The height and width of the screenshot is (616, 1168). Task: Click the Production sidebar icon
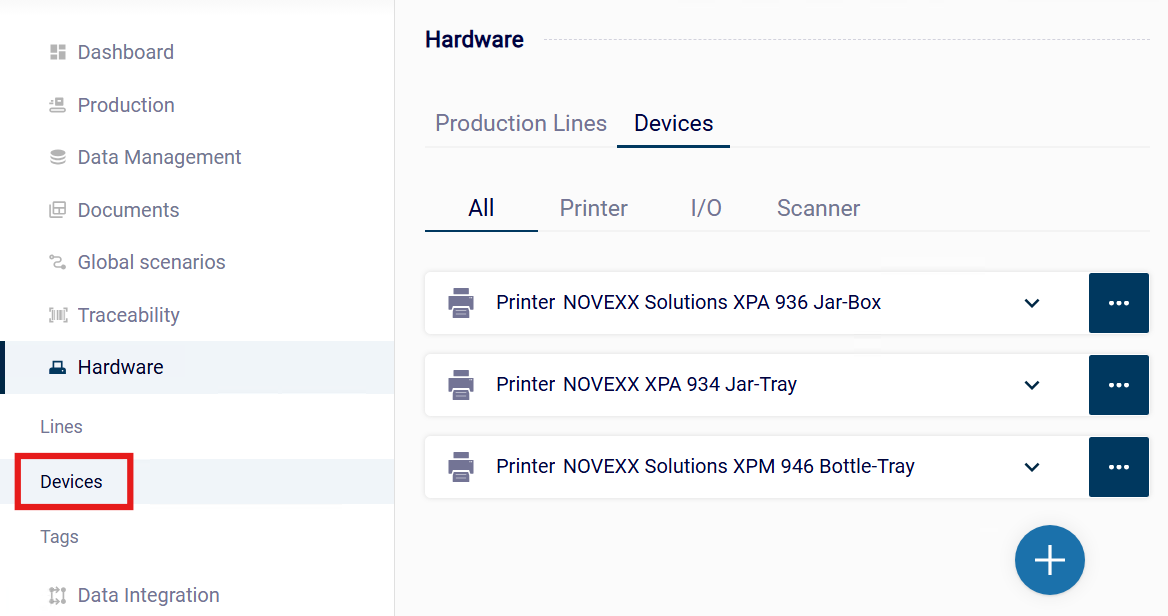point(57,105)
